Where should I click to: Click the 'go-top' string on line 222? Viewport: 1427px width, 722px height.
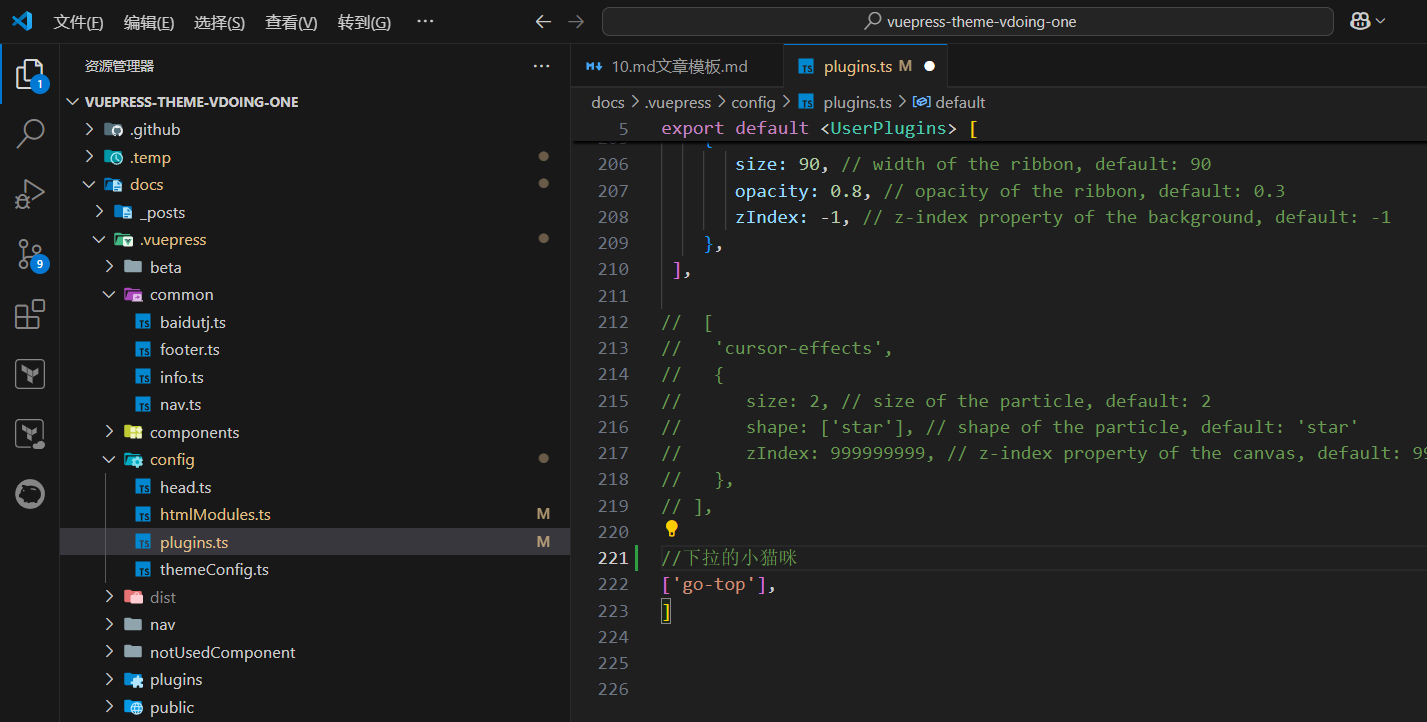point(714,584)
